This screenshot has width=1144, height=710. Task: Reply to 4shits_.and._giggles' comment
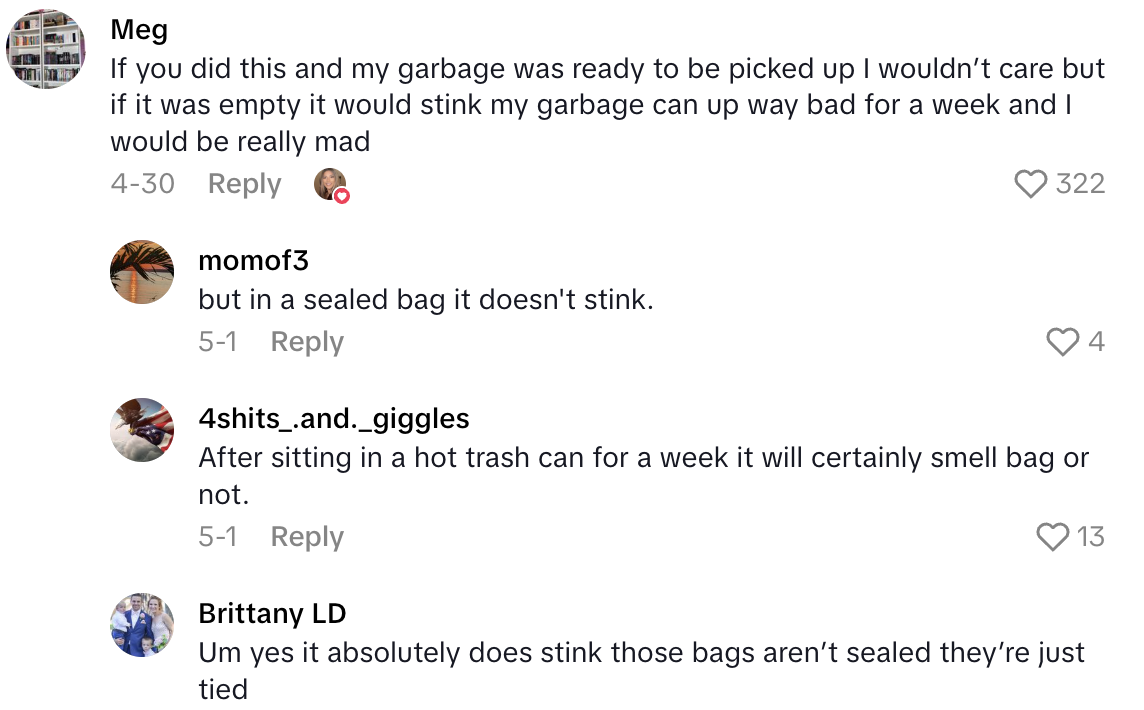pos(307,537)
